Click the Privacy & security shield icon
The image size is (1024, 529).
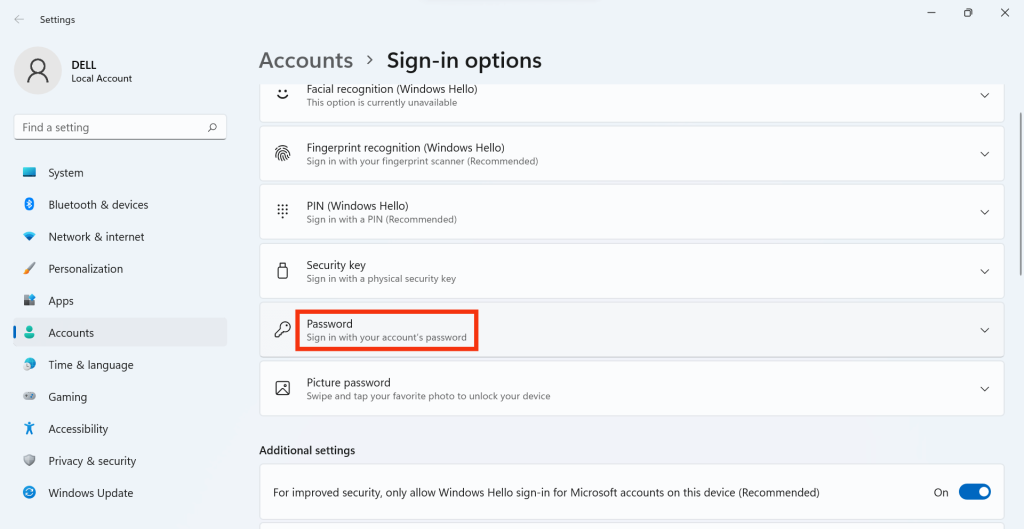pos(29,460)
